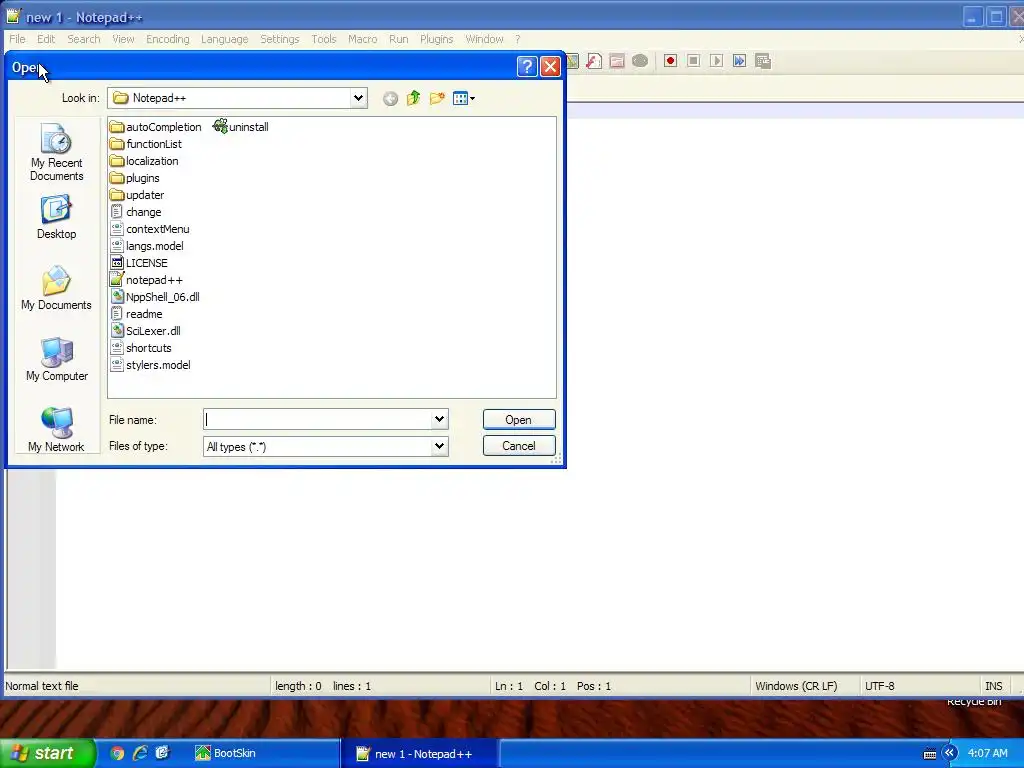Click Save Current Recorded Macro icon

tap(763, 61)
